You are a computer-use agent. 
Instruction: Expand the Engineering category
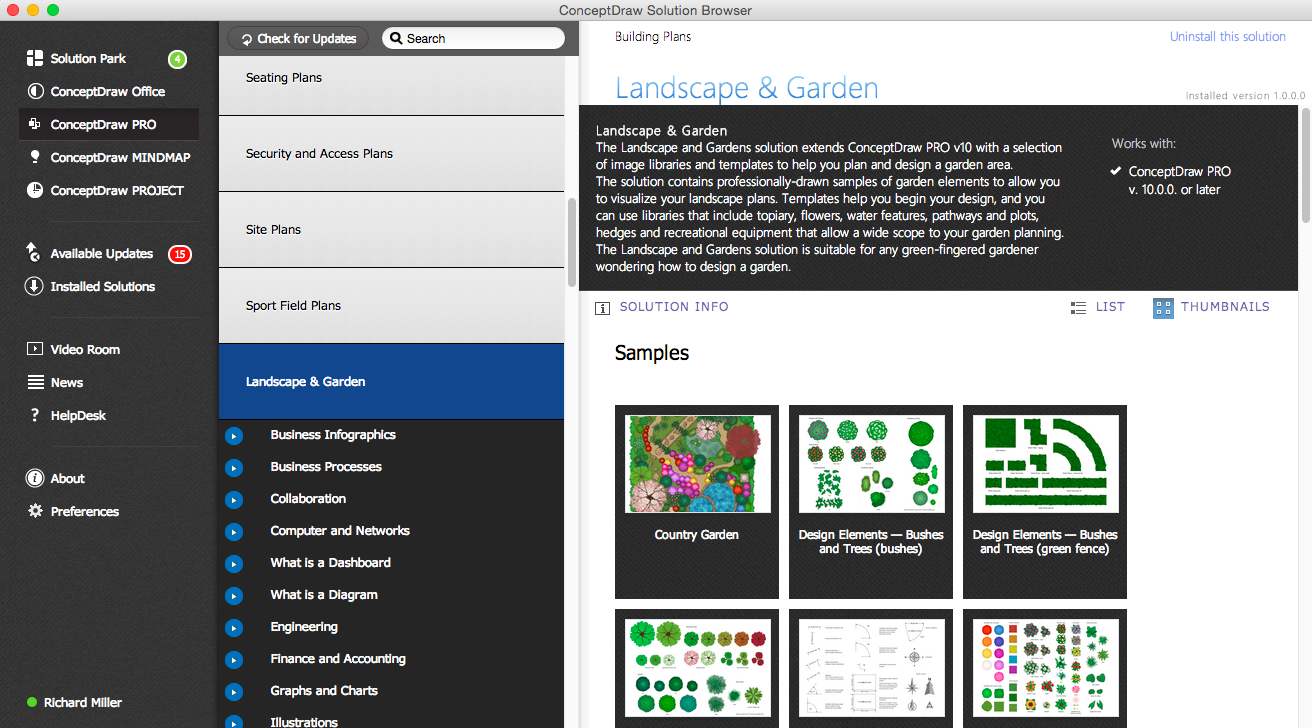click(x=234, y=628)
